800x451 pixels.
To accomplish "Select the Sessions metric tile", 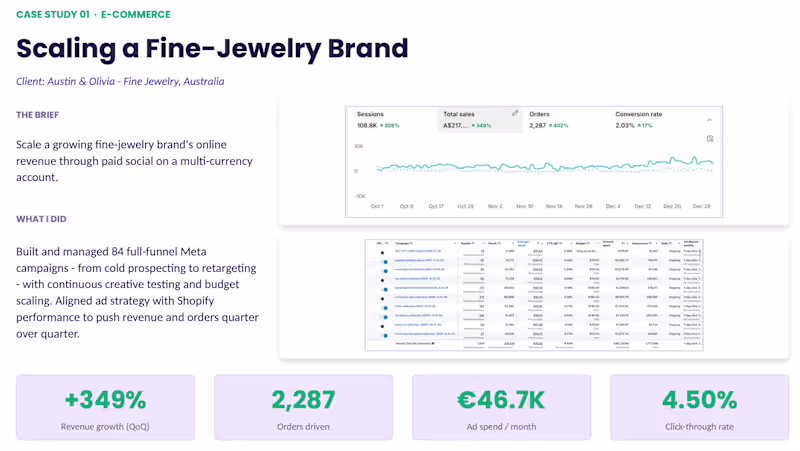I will (391, 120).
